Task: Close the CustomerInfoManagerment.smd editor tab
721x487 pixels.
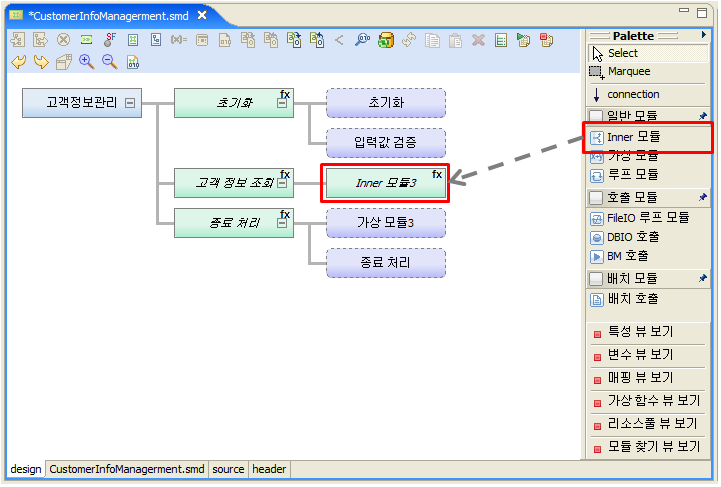Action: [202, 16]
